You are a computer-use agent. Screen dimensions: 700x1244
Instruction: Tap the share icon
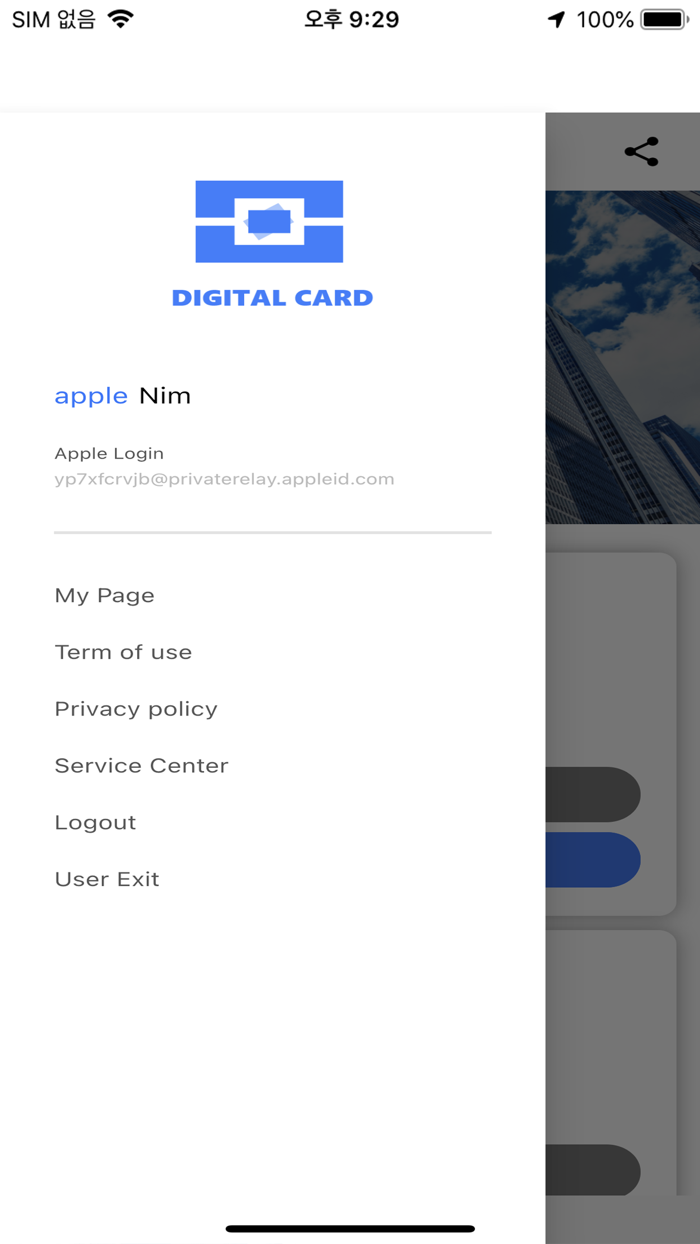tap(641, 151)
